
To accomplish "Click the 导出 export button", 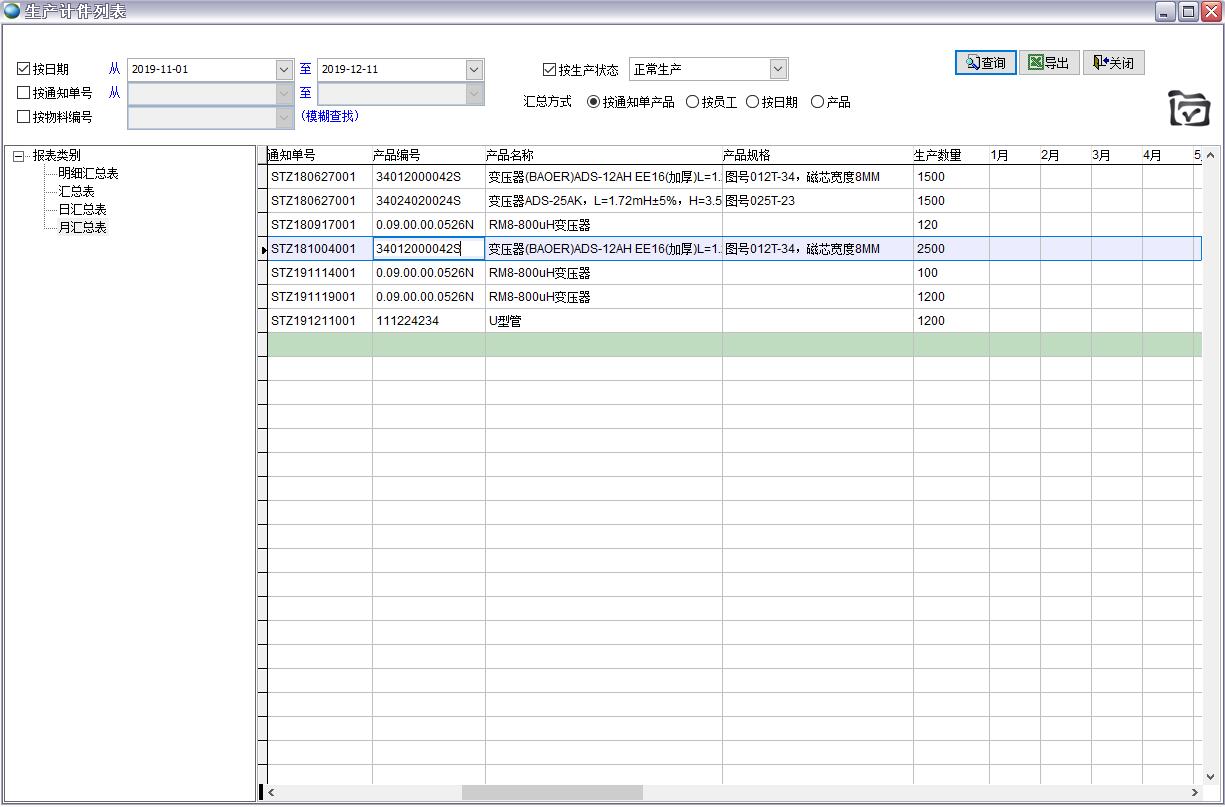I will coord(1048,63).
